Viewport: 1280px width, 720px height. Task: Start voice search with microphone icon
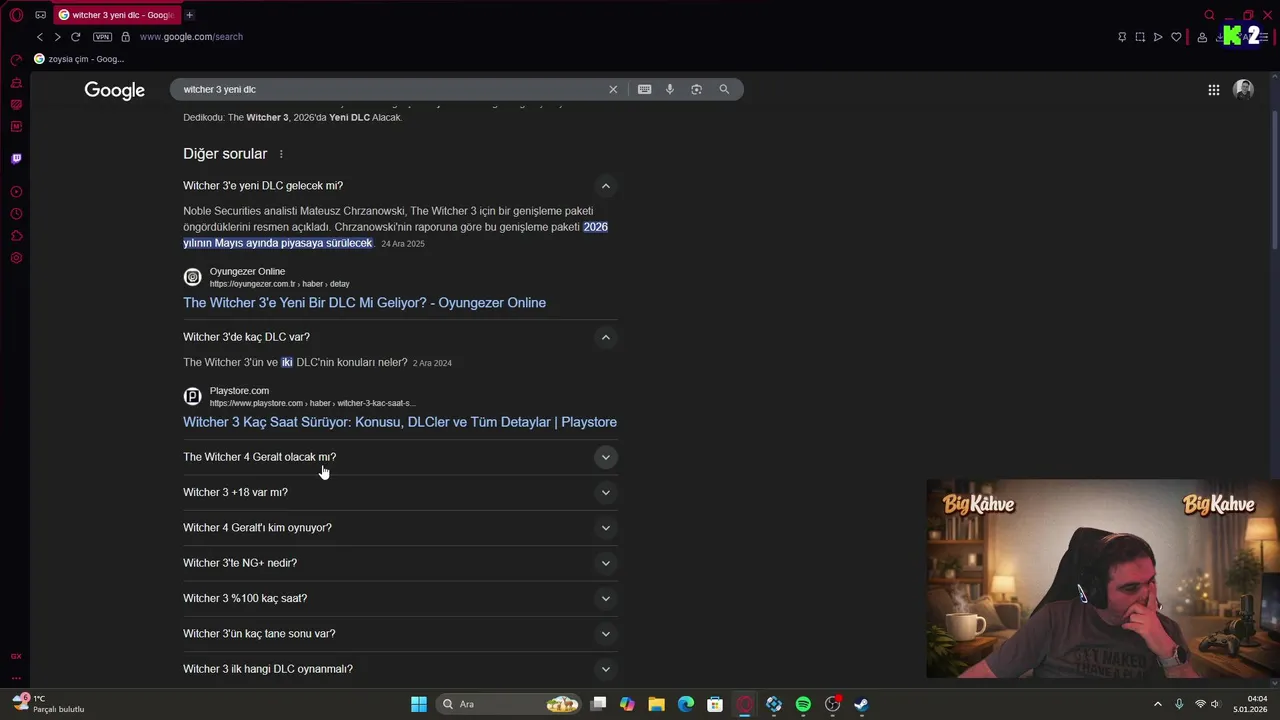670,89
